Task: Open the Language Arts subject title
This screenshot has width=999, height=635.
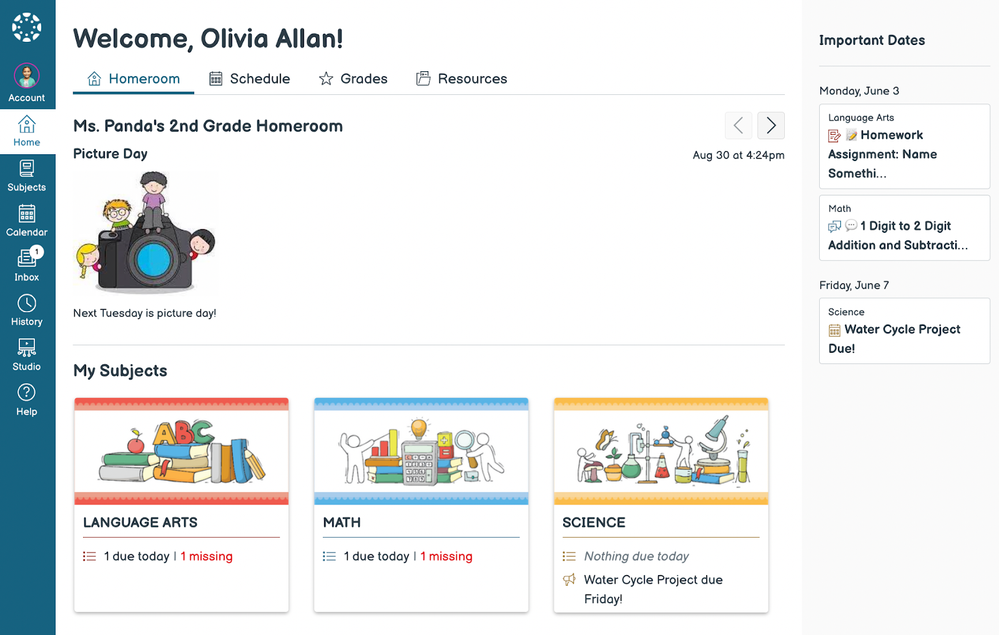Action: [x=140, y=522]
